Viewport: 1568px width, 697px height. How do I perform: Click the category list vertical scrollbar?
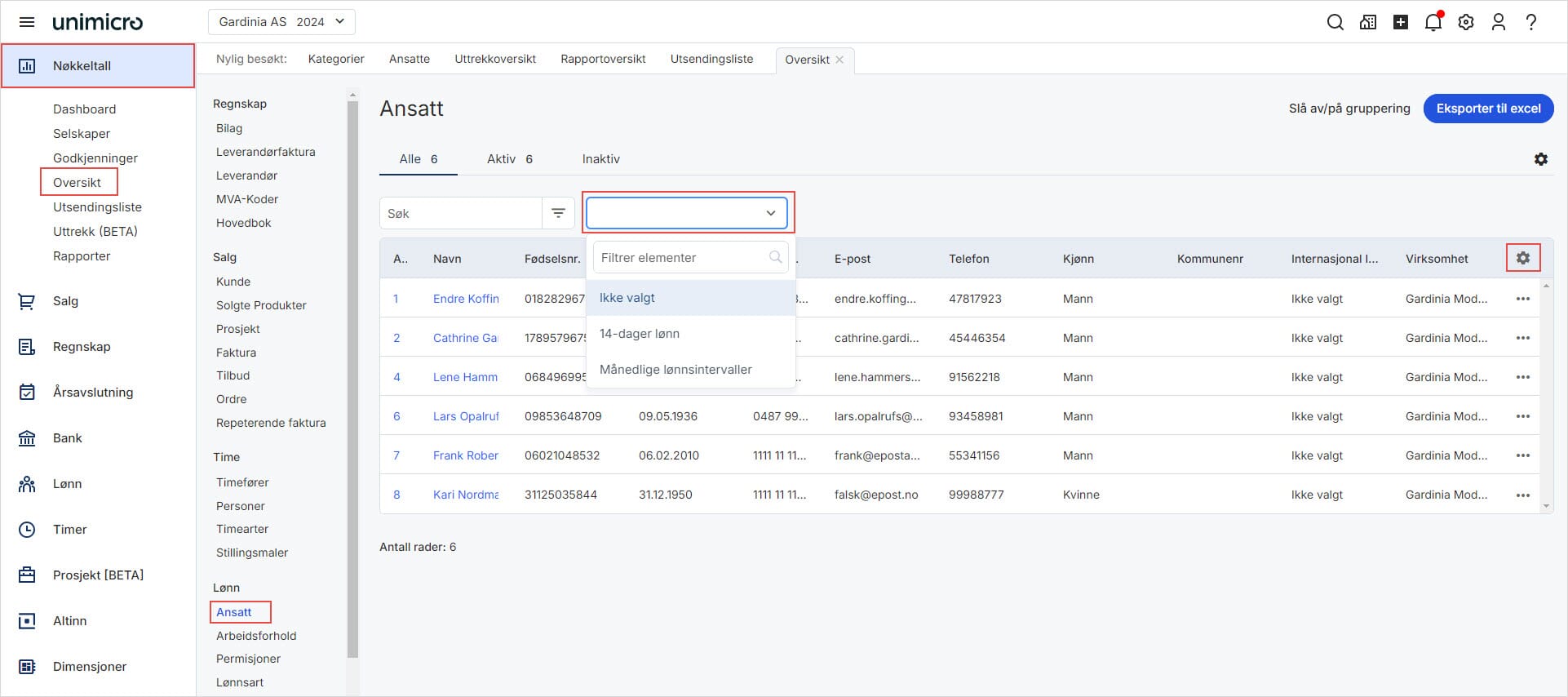point(352,375)
